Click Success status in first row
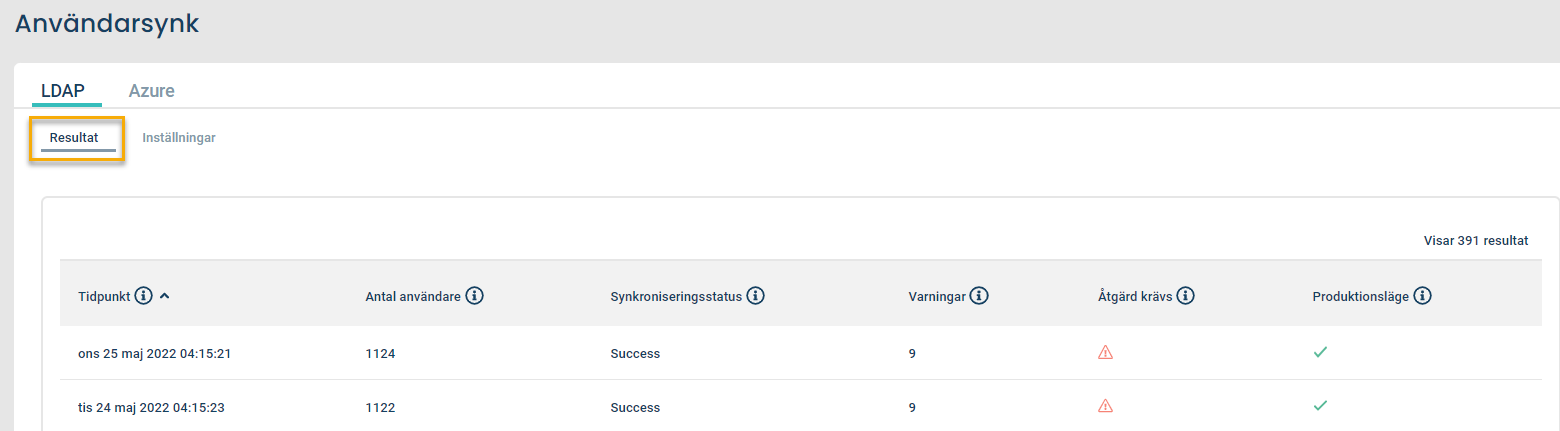The height and width of the screenshot is (431, 1560). 635,354
